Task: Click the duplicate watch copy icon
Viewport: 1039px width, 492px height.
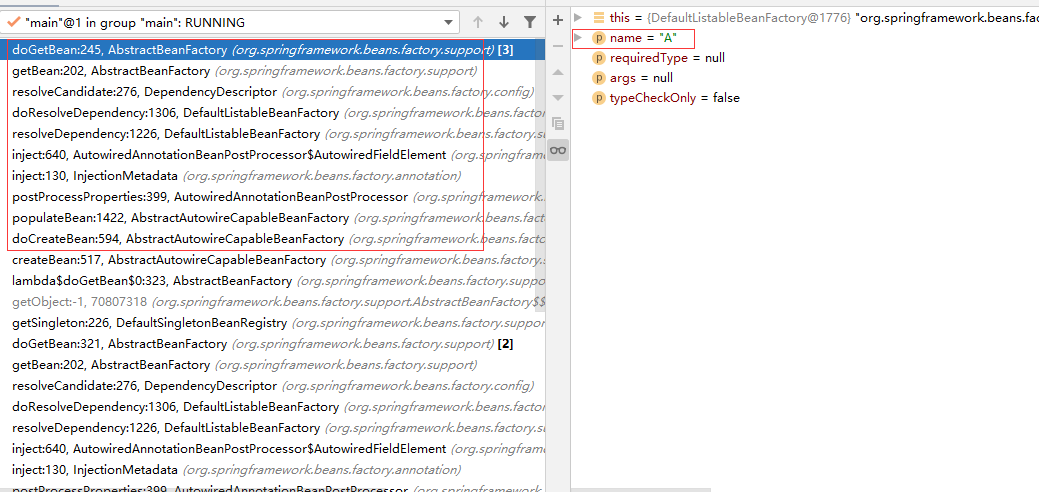Action: (558, 123)
